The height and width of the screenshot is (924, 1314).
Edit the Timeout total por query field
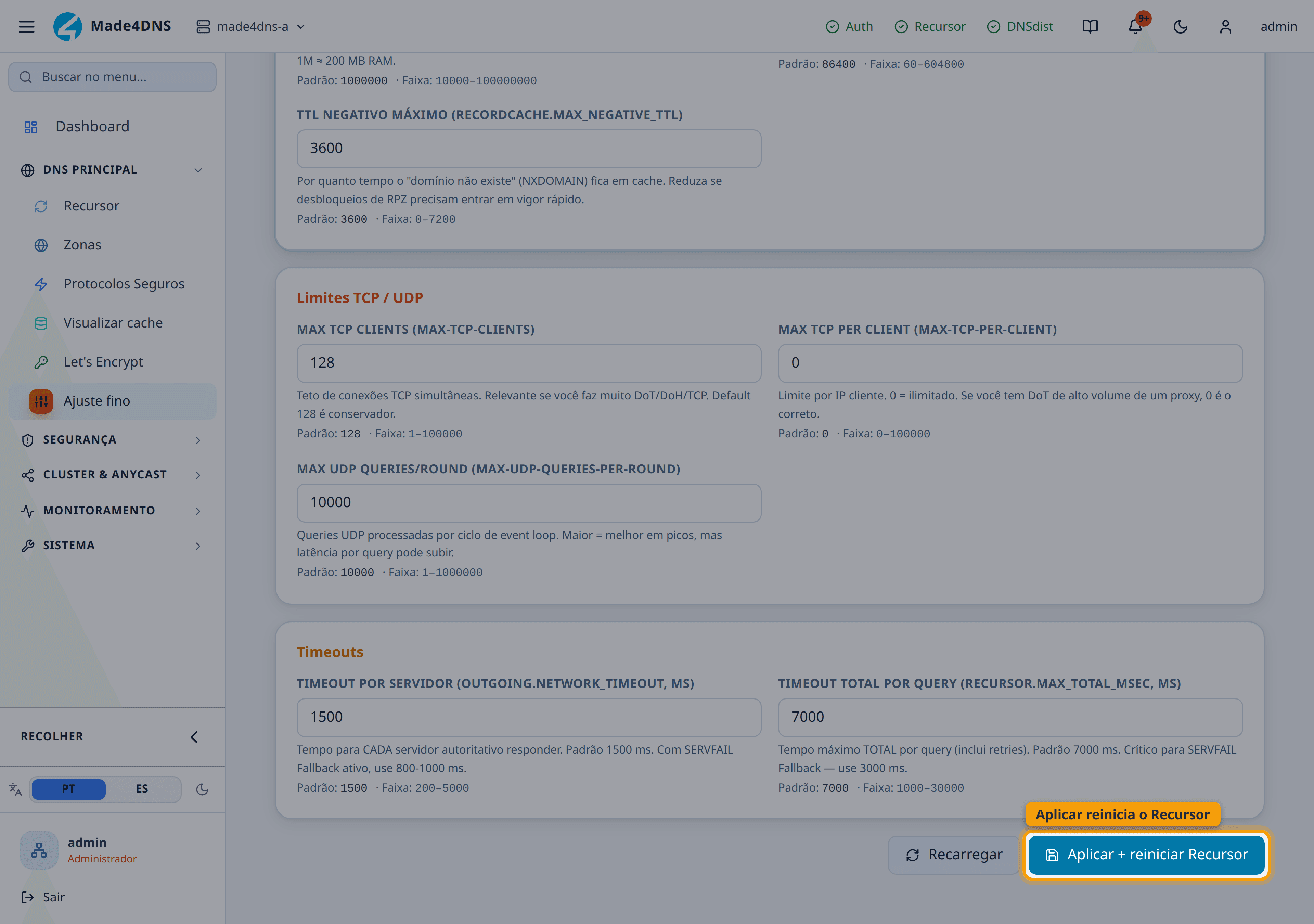(1010, 718)
